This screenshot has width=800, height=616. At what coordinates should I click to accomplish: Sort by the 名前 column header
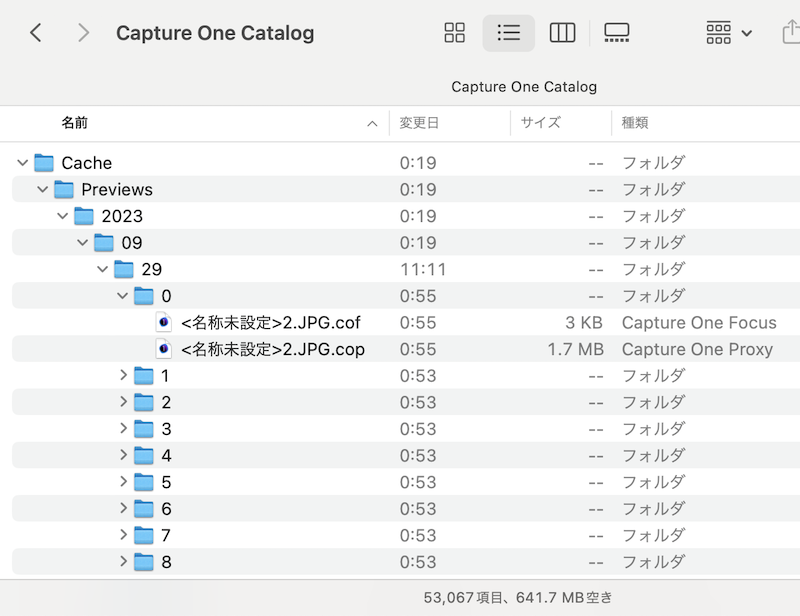(74, 123)
